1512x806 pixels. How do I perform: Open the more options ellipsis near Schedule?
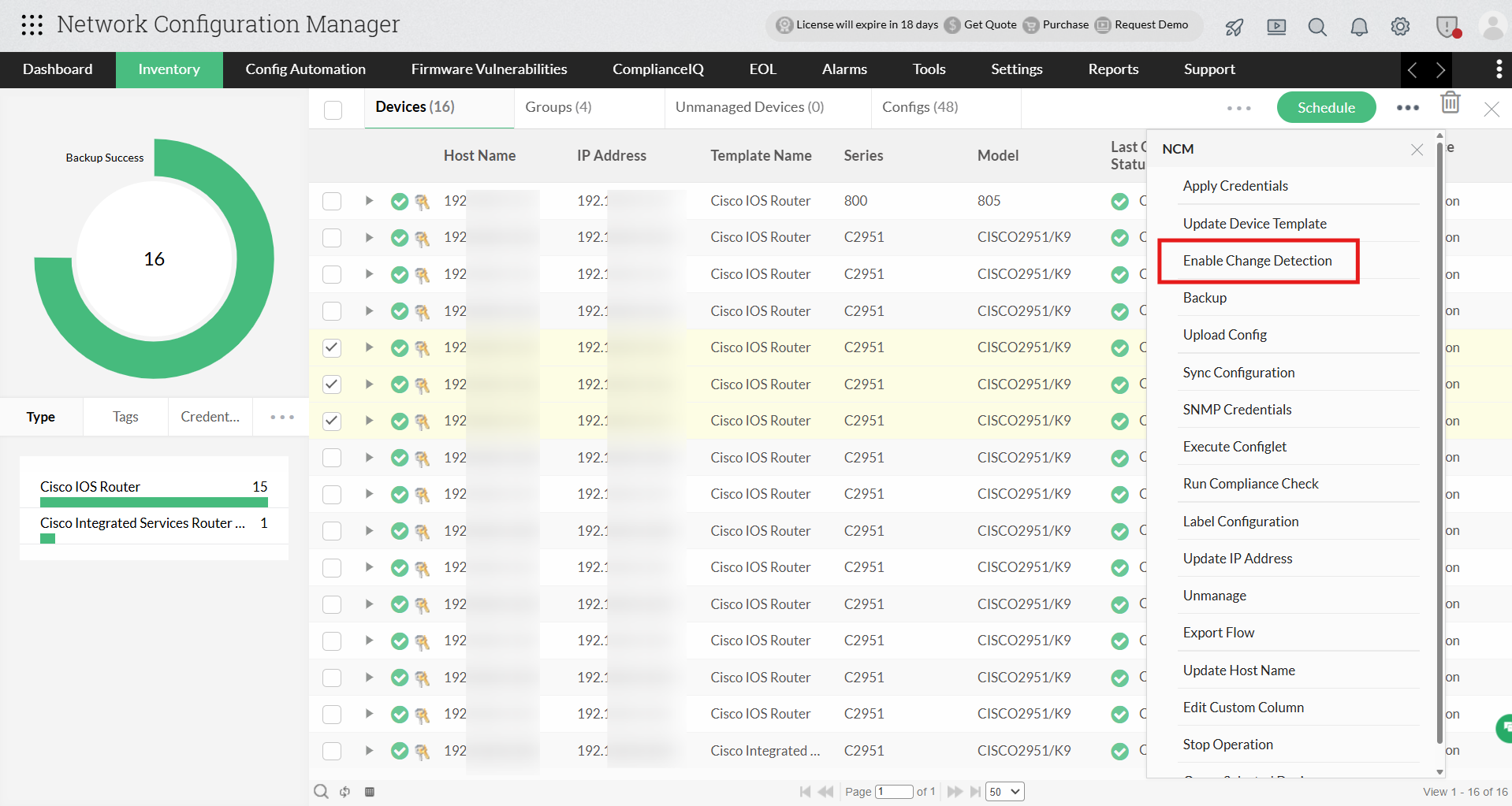tap(1407, 108)
